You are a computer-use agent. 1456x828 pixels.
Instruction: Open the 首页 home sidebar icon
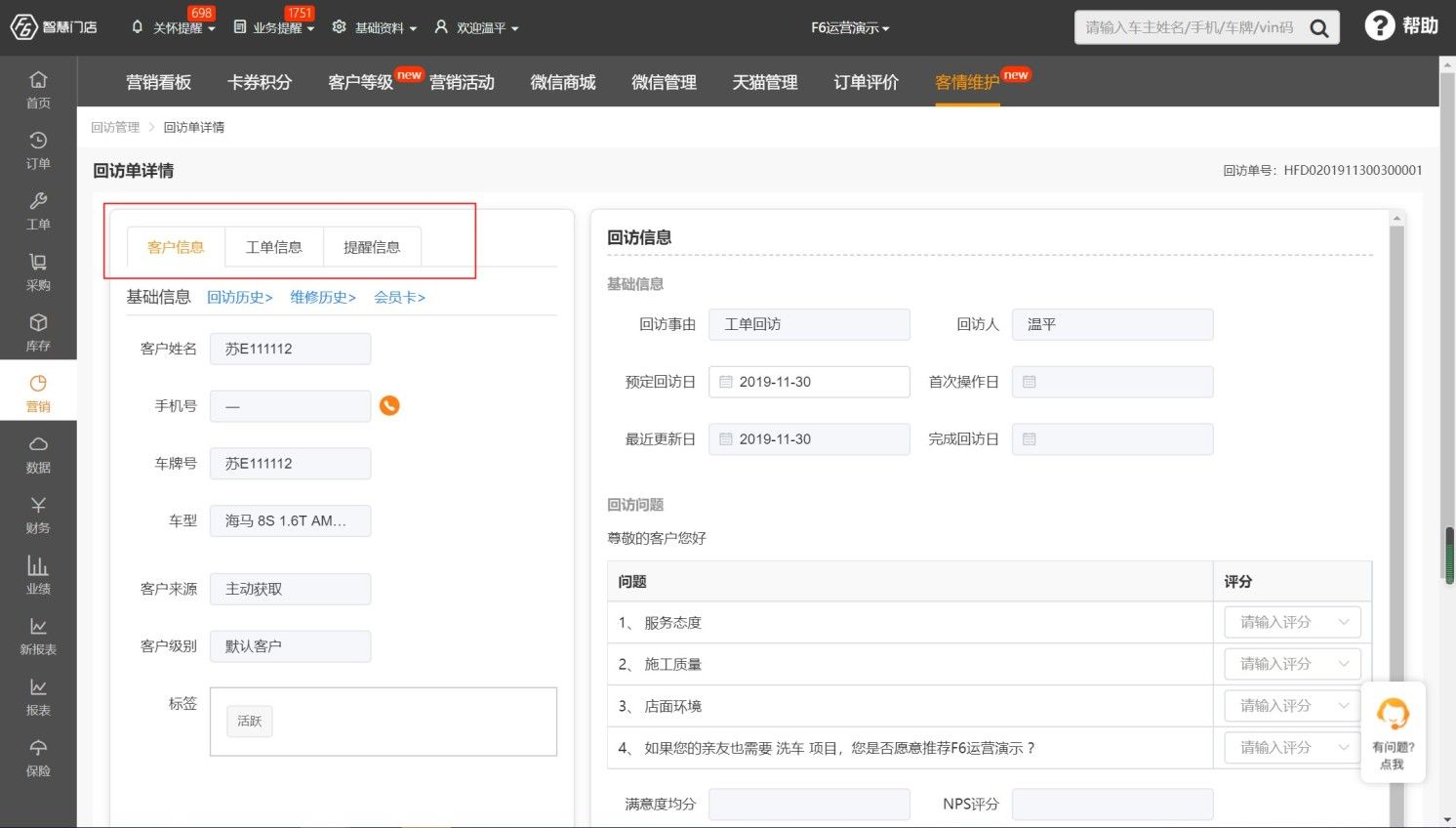coord(38,89)
